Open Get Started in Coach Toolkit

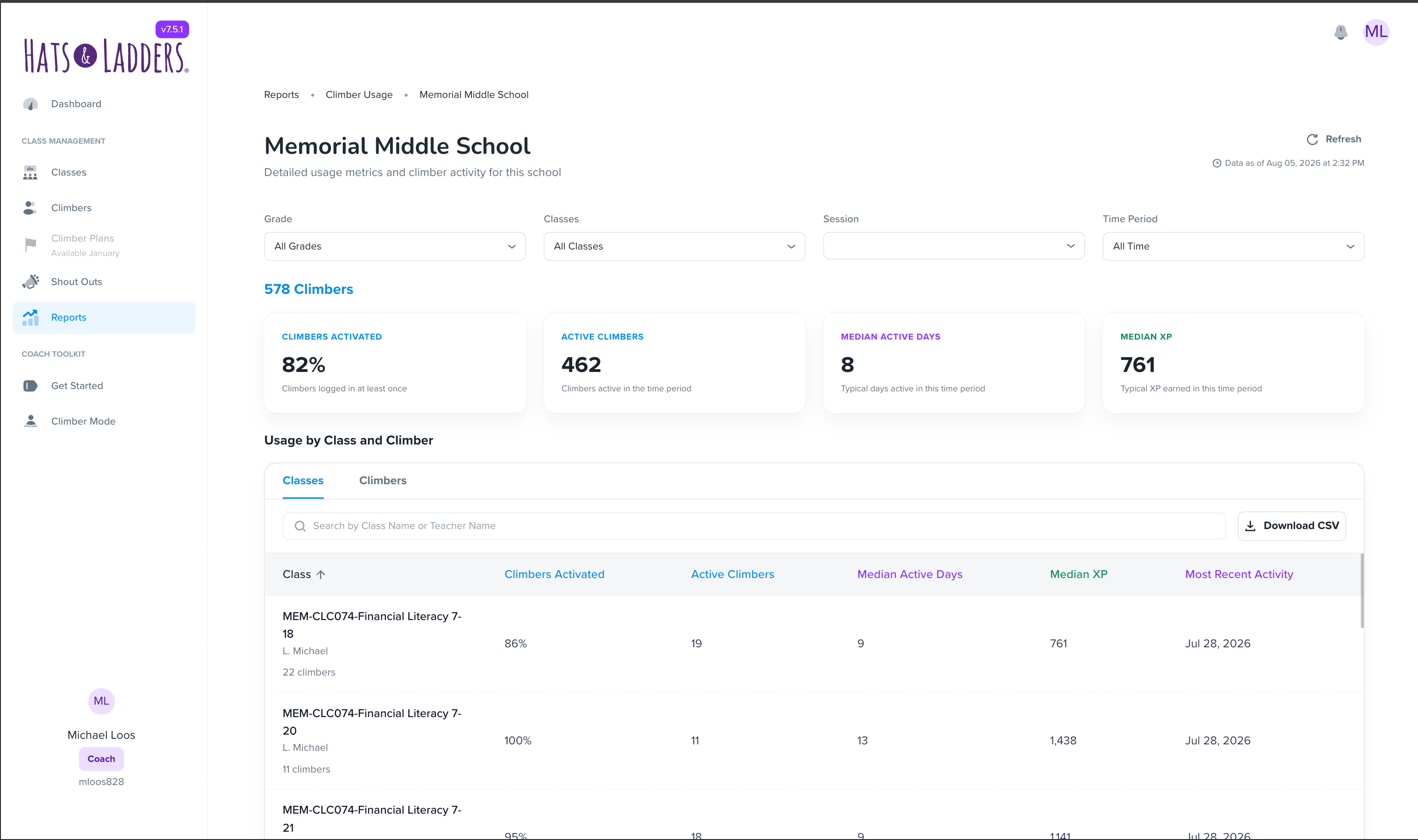click(x=104, y=386)
